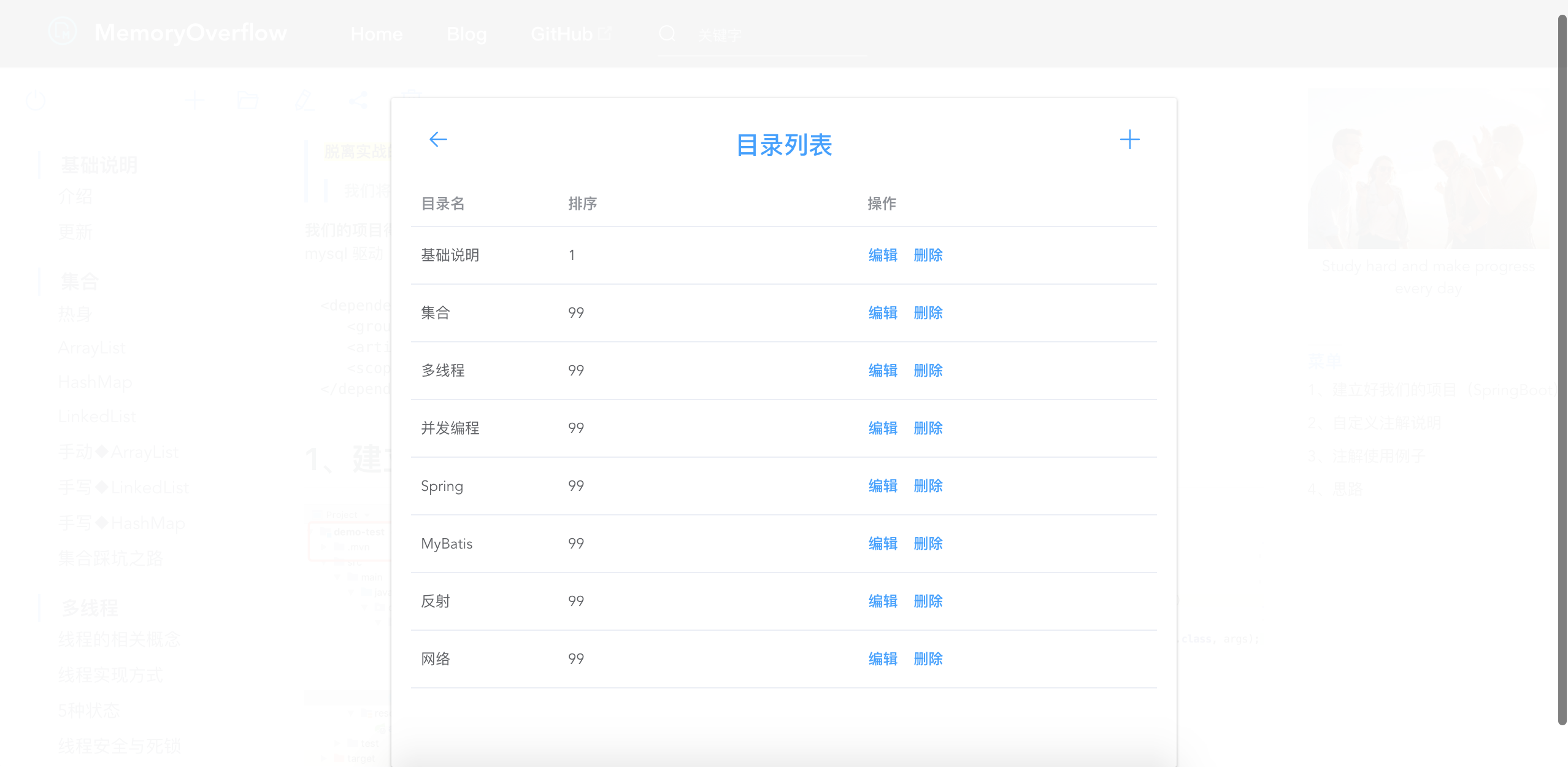Edit the 基础说明 directory
Image resolution: width=1568 pixels, height=767 pixels.
click(x=883, y=255)
